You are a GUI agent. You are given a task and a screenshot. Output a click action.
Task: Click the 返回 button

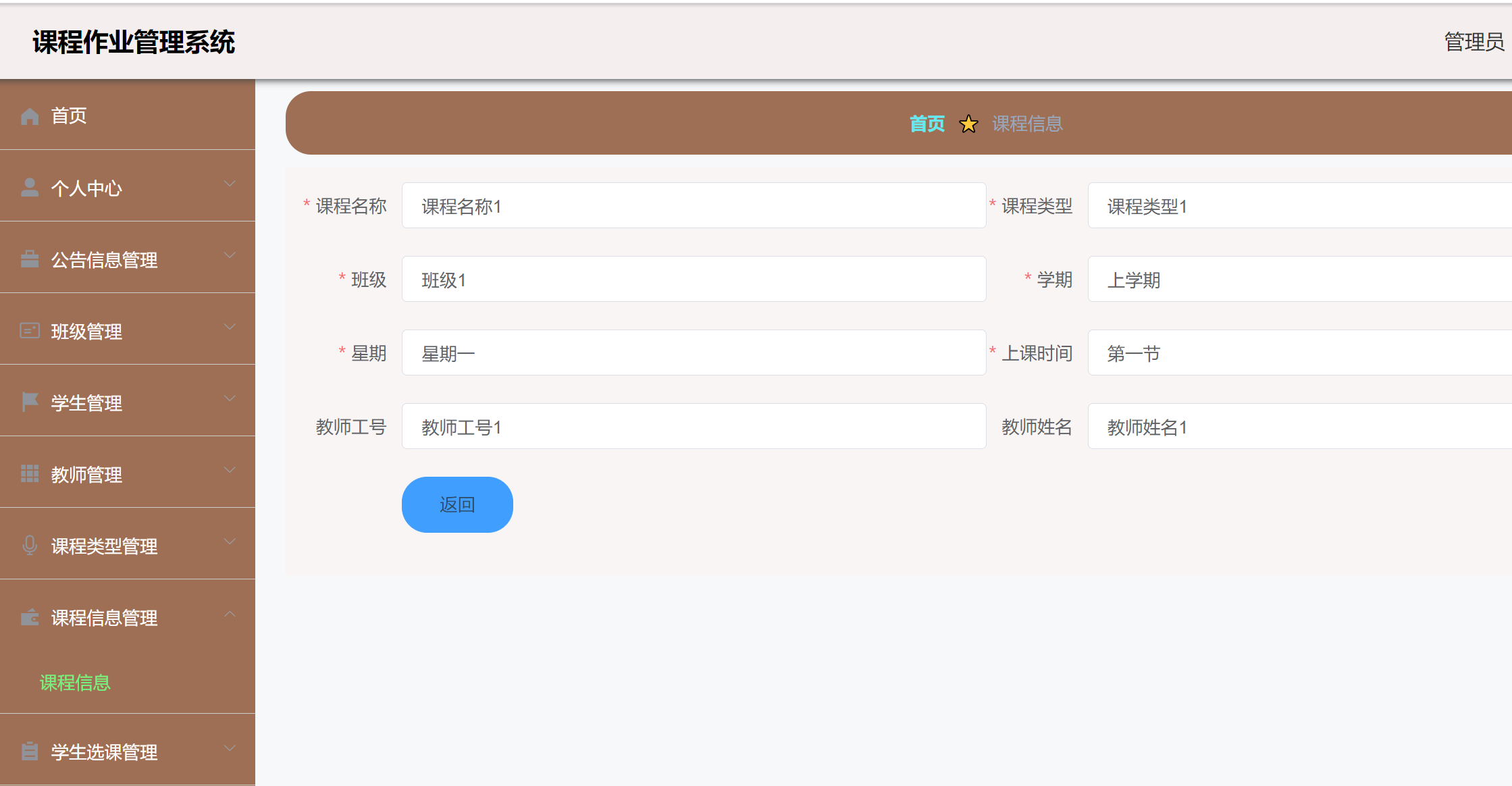point(457,504)
